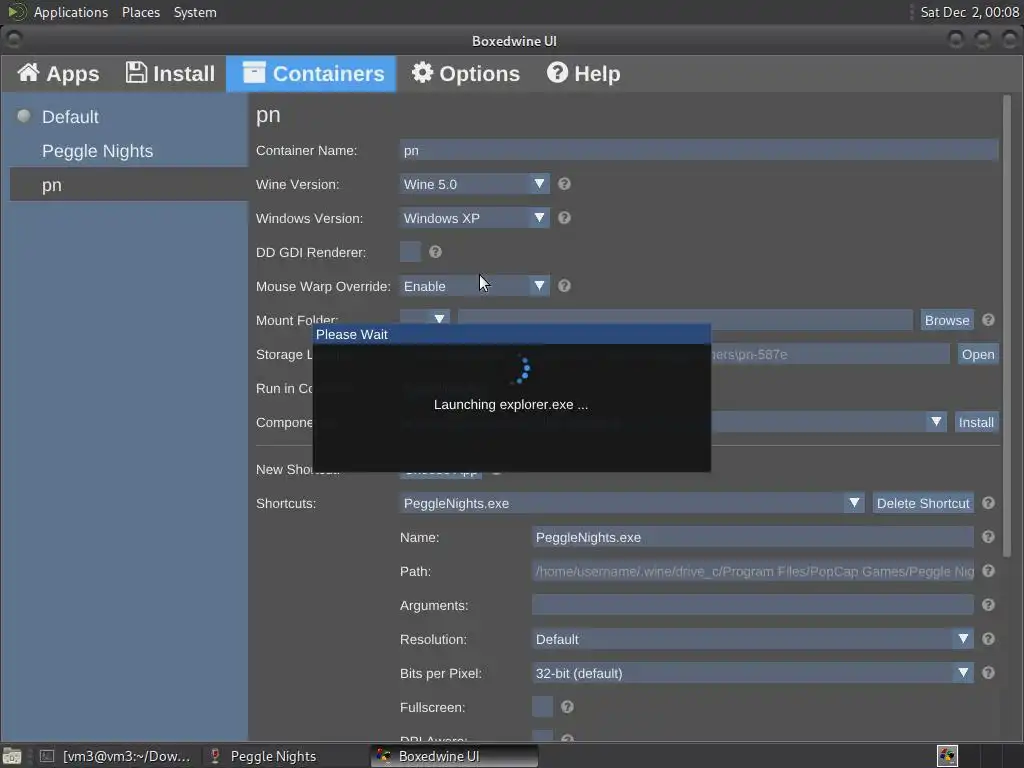Open the Options tab
The image size is (1024, 768).
466,74
